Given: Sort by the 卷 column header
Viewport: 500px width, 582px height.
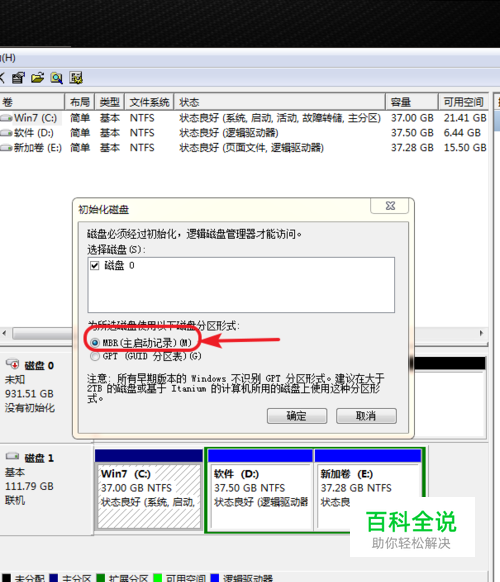Looking at the screenshot, I should (32, 102).
